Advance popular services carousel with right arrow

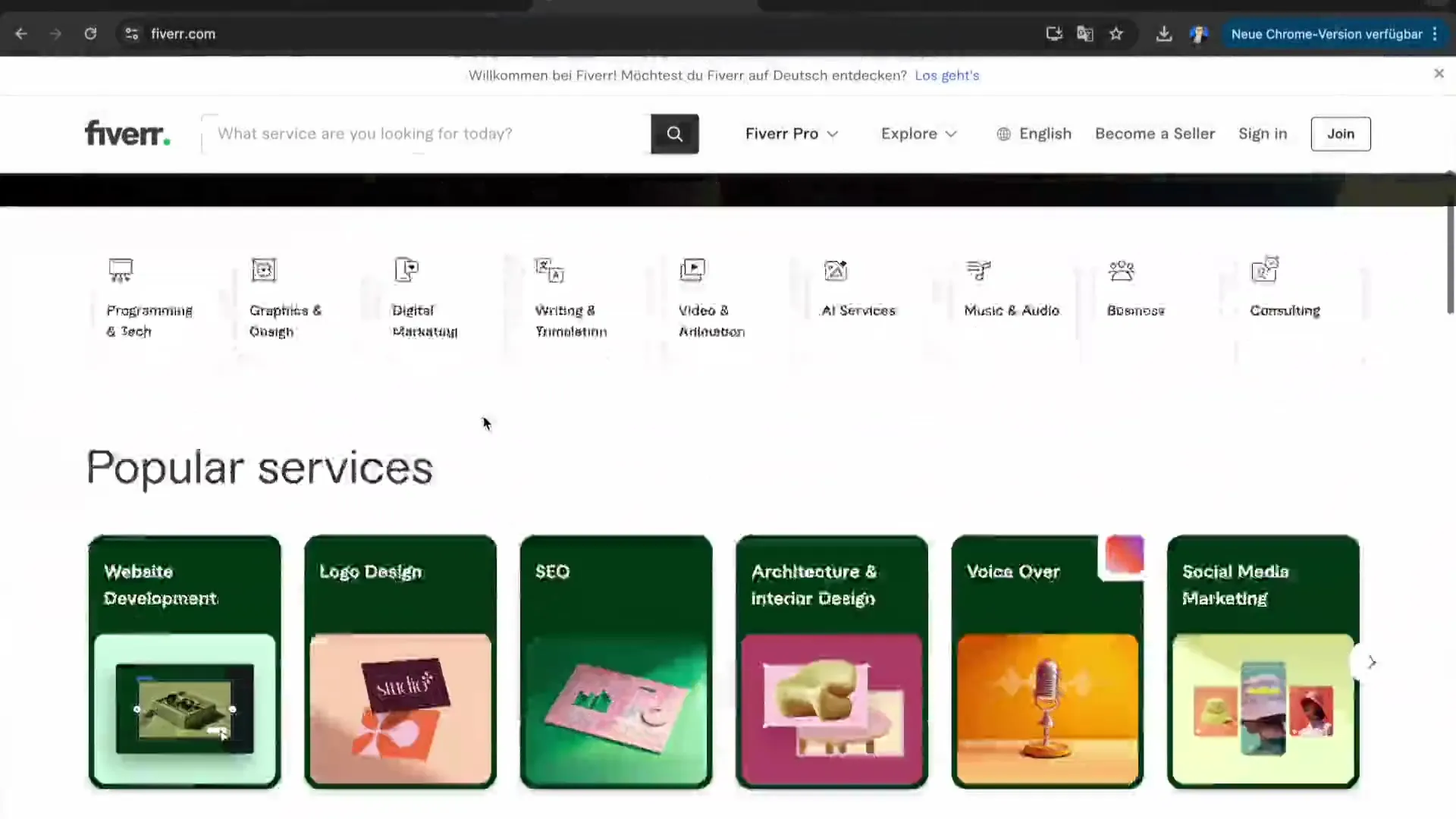click(1371, 662)
